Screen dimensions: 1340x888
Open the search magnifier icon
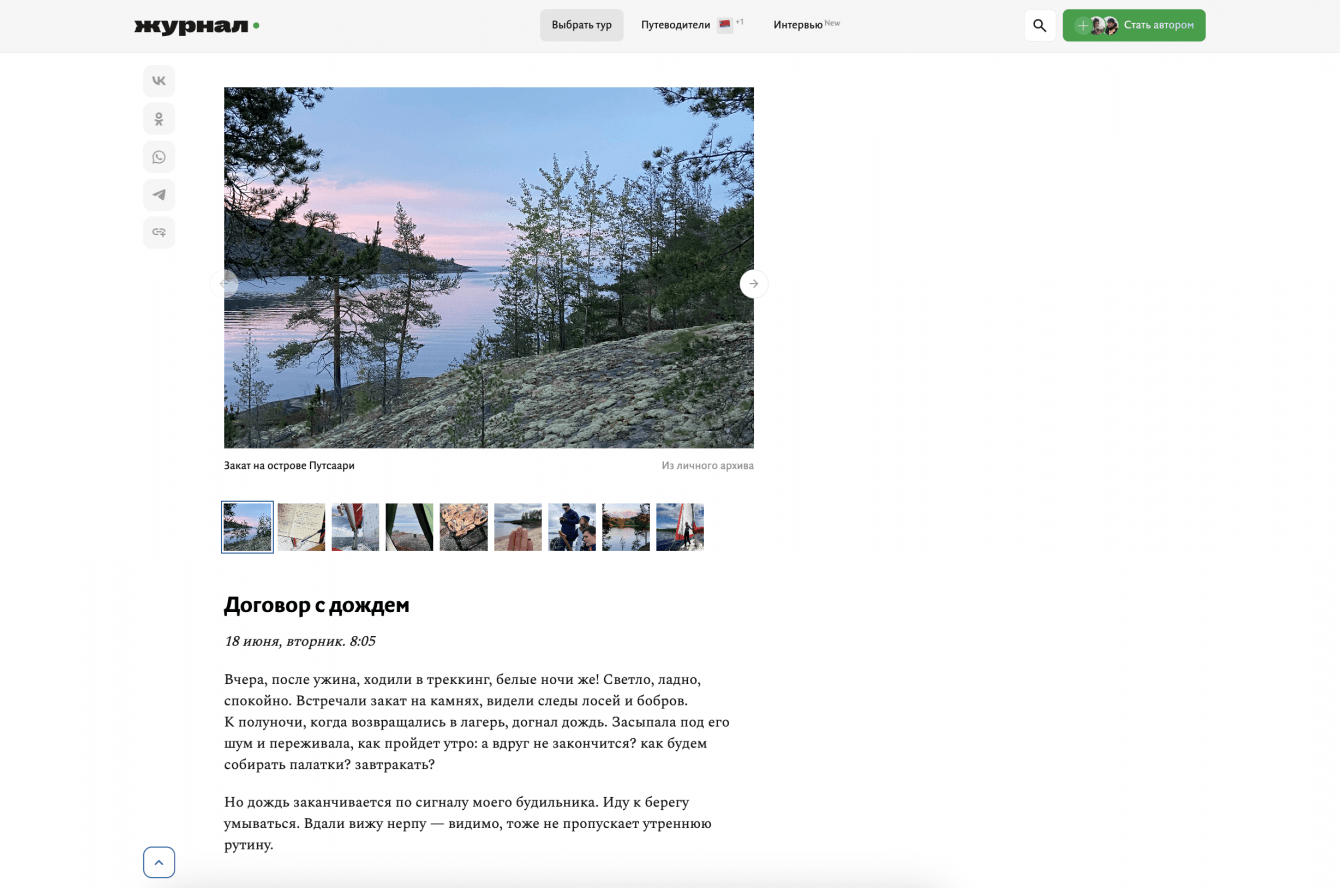pos(1040,25)
